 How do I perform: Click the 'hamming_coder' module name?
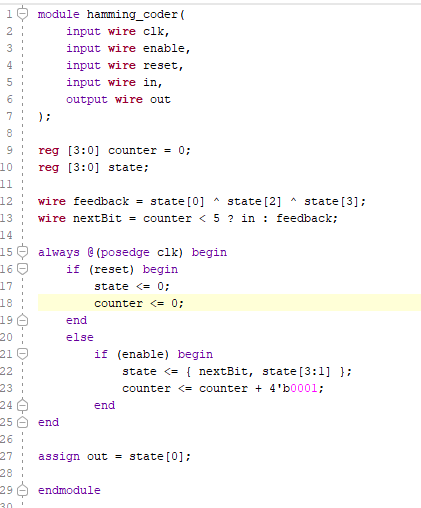[x=132, y=15]
